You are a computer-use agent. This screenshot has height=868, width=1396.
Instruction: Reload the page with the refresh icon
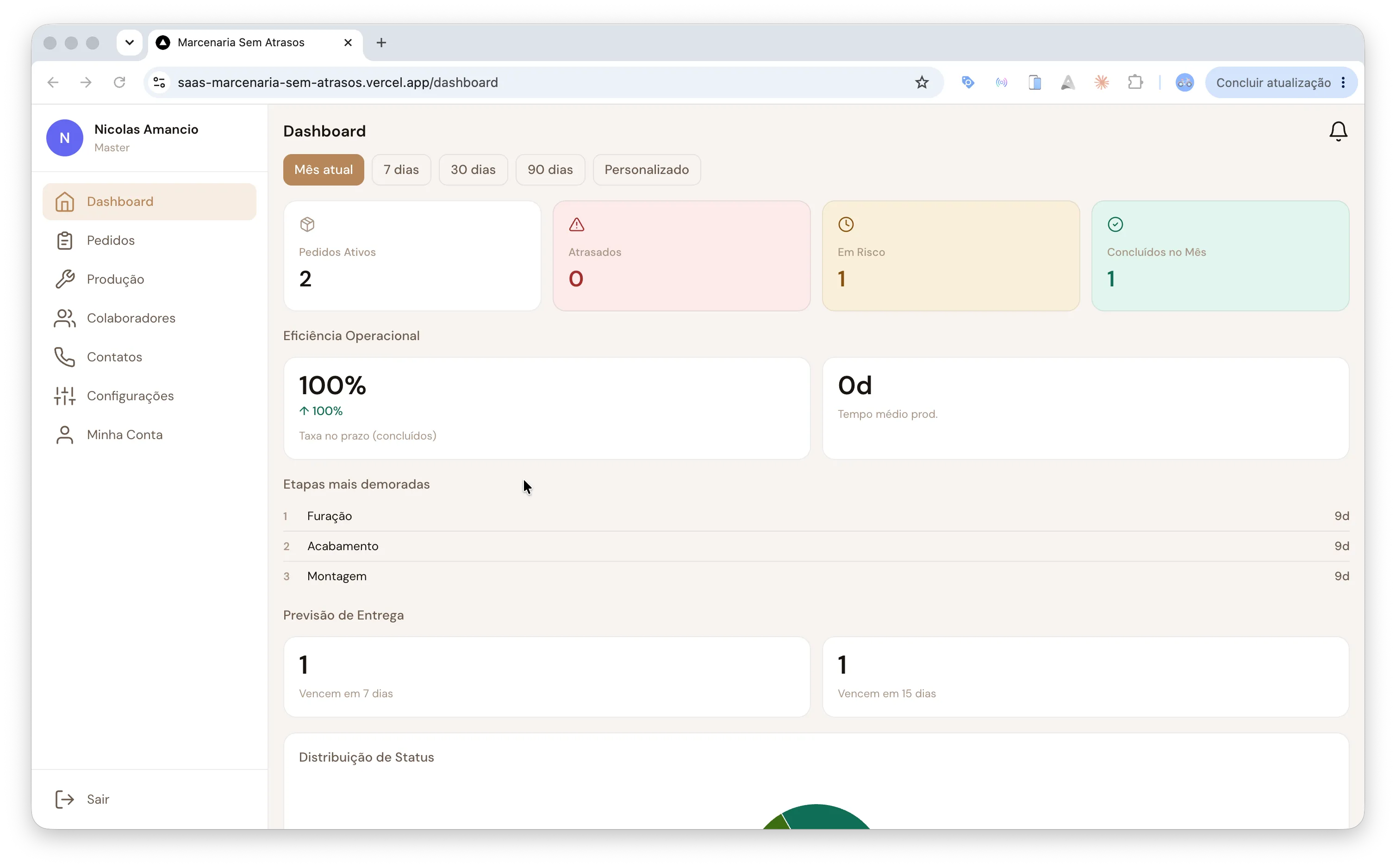119,83
